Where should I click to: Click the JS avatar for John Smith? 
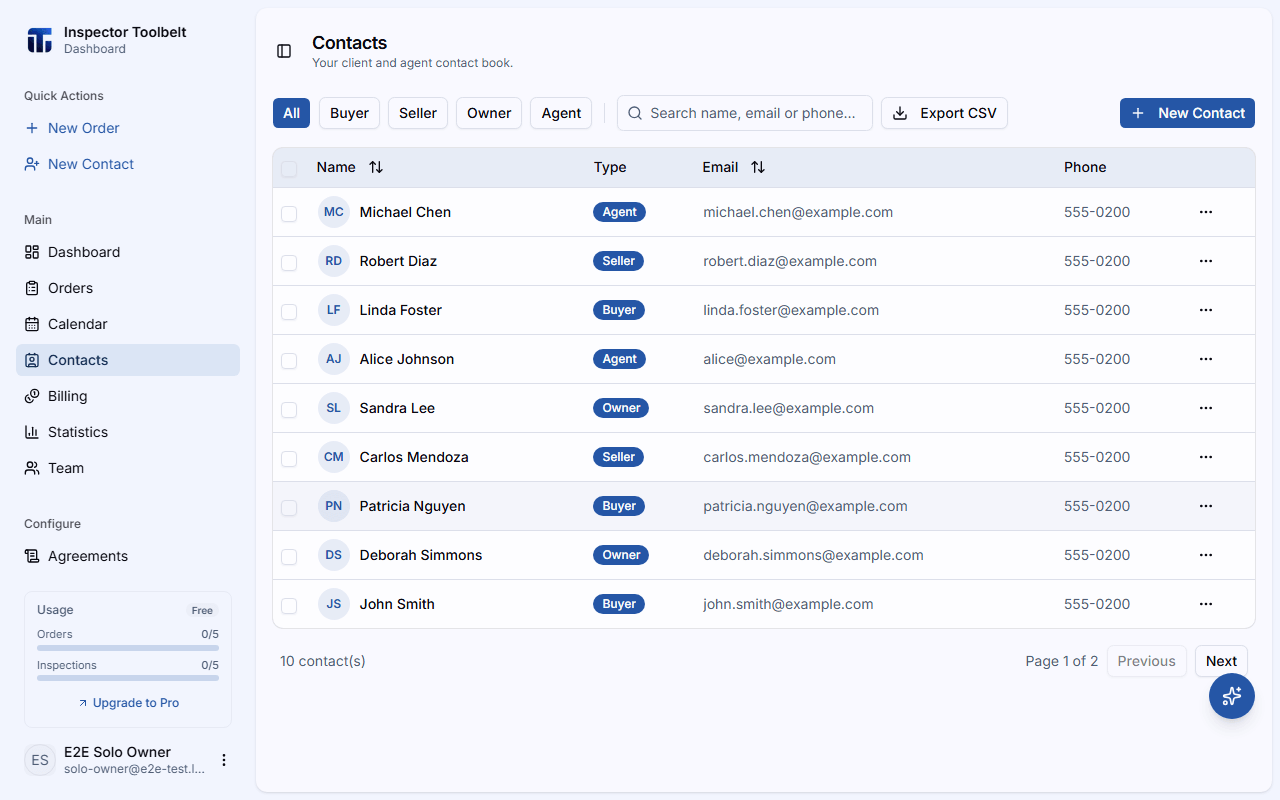334,604
